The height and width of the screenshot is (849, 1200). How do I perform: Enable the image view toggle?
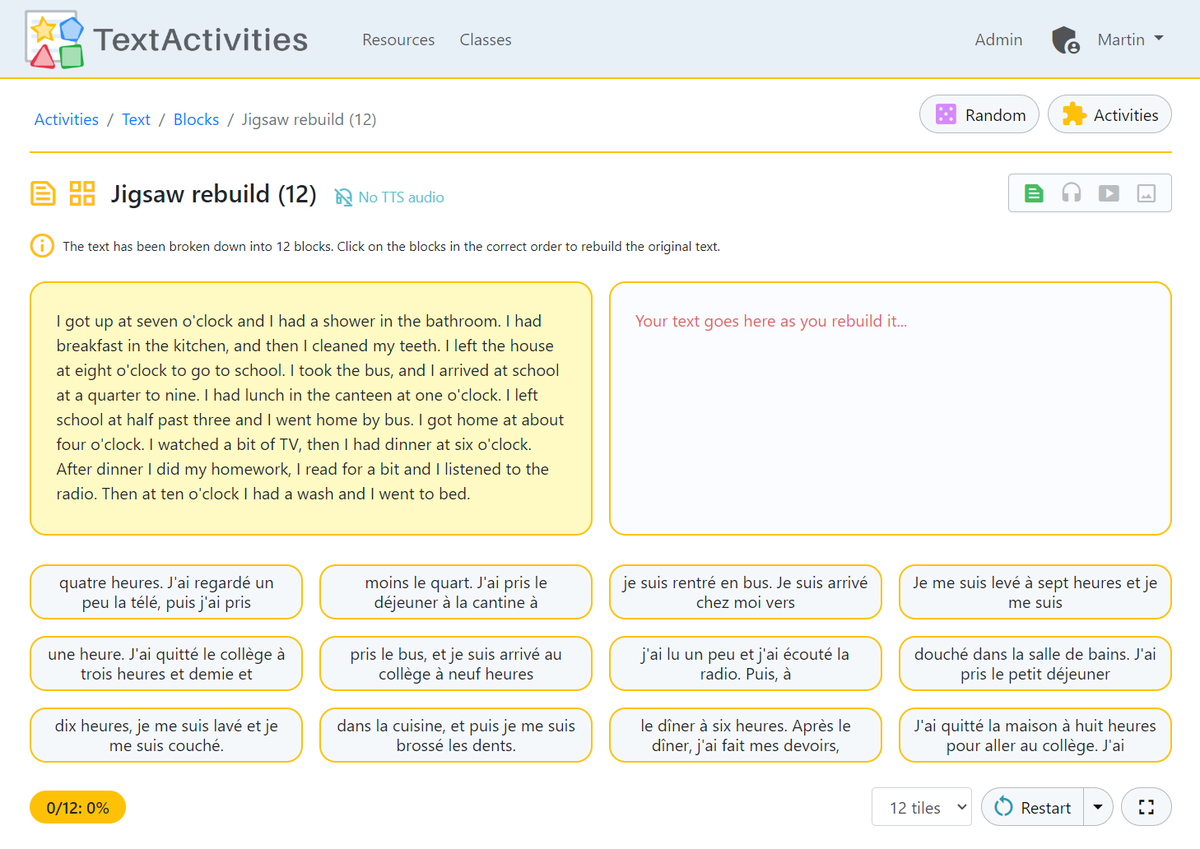1145,192
